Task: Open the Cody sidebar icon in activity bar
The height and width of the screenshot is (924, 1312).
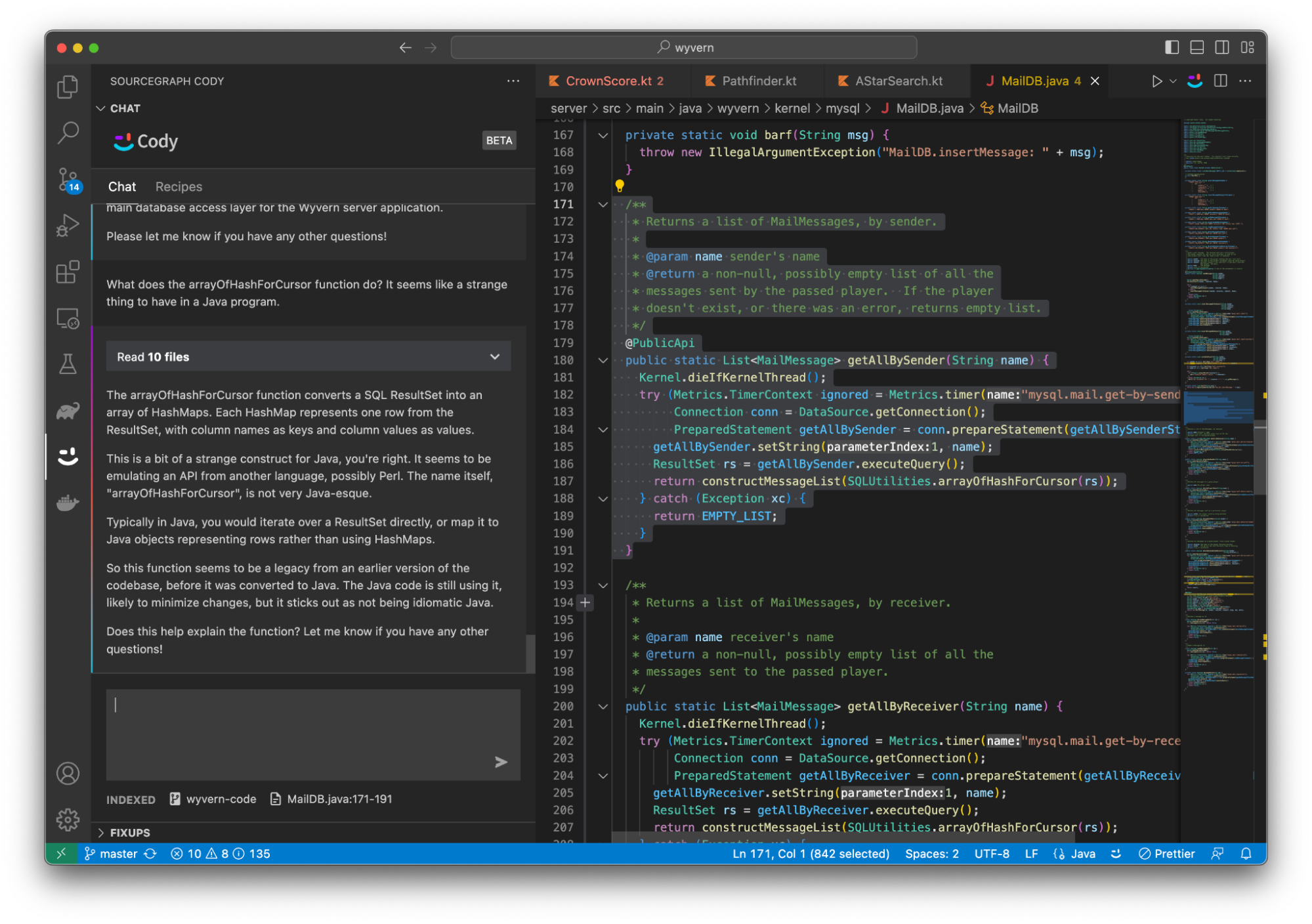Action: click(68, 456)
